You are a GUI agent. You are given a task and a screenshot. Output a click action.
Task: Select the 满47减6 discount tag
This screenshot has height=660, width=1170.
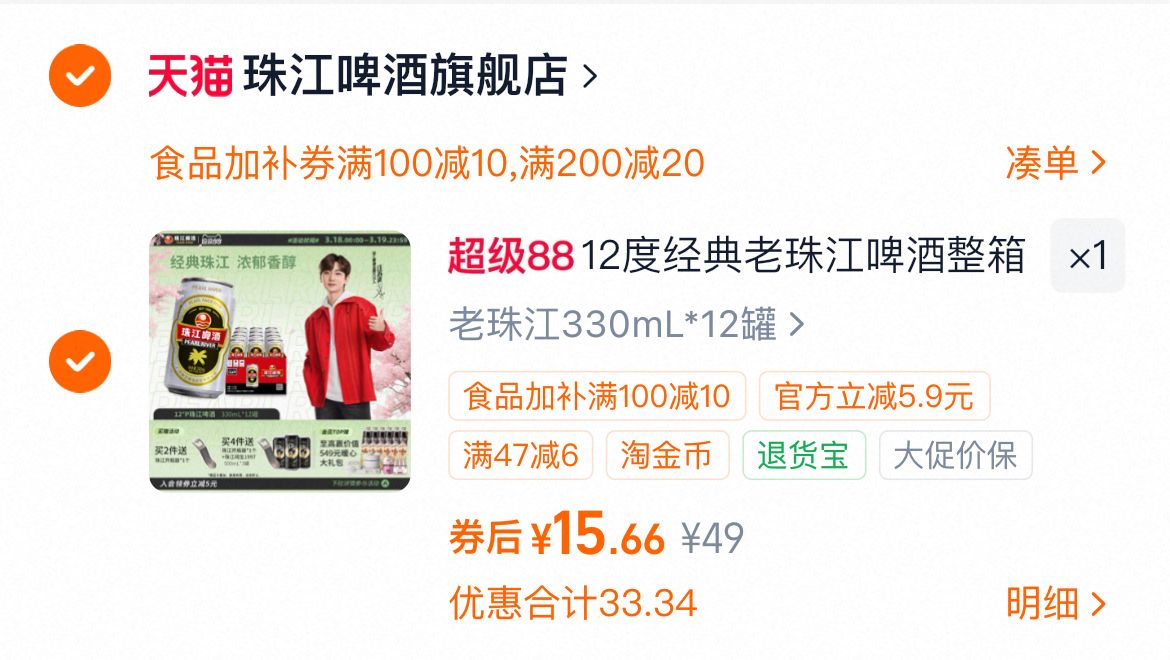521,455
